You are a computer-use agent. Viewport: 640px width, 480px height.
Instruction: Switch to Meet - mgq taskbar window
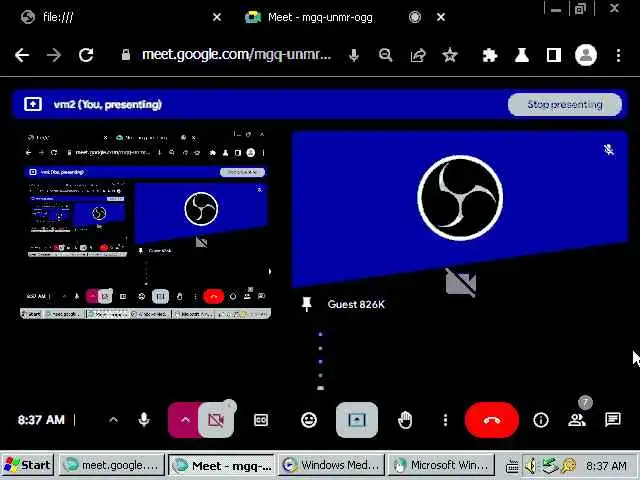(x=222, y=465)
